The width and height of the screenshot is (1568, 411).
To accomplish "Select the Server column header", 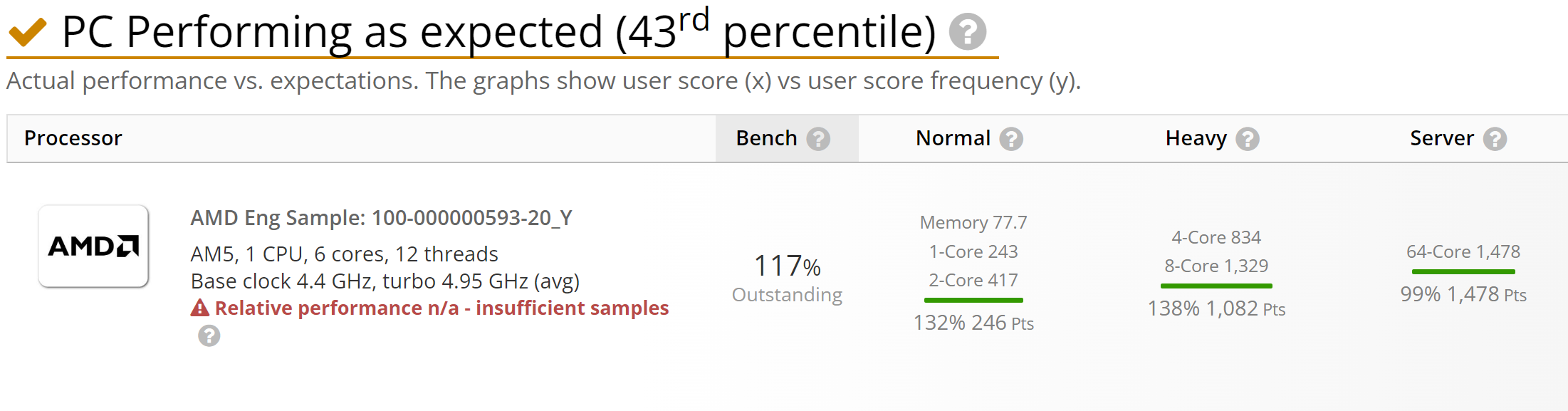I will (1441, 138).
